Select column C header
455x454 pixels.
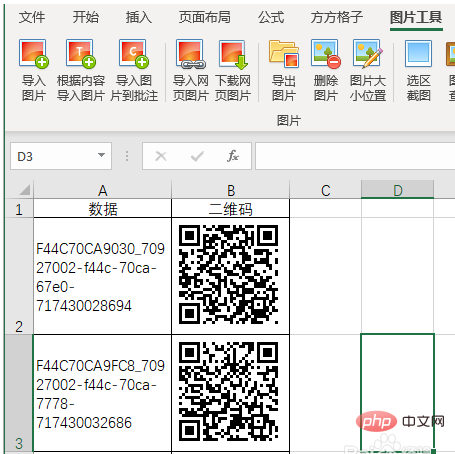pyautogui.click(x=325, y=190)
